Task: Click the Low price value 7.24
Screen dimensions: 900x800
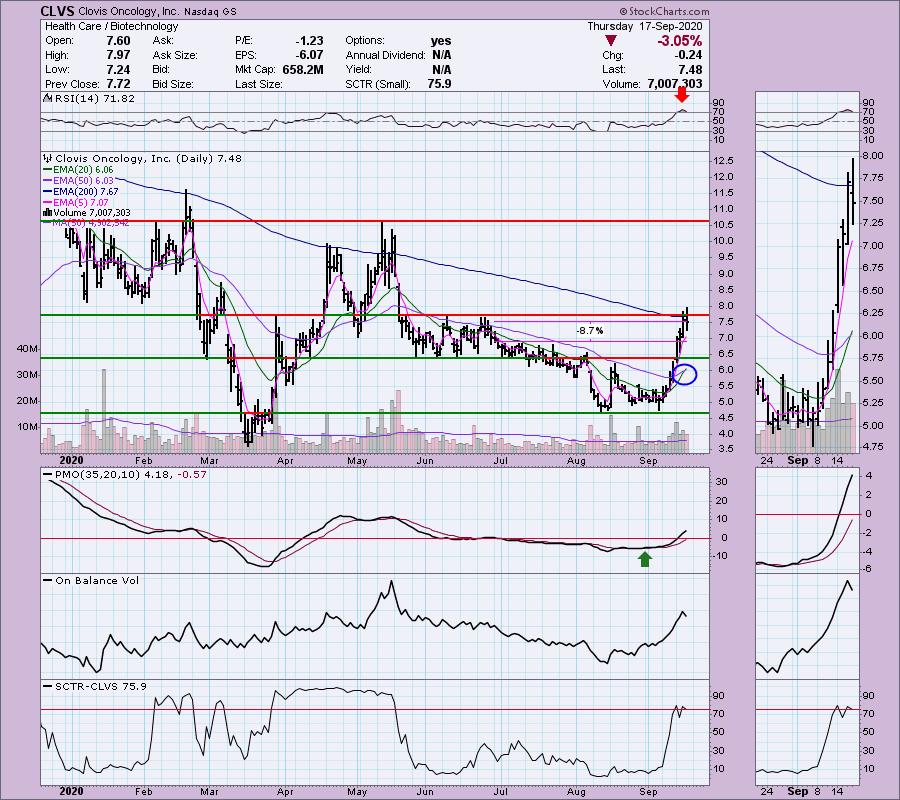Action: [x=118, y=69]
